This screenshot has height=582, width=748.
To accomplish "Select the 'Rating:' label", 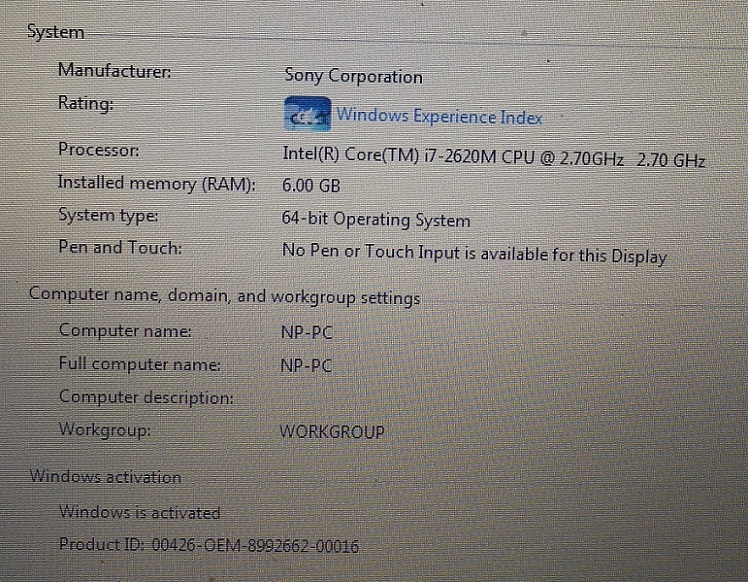I will coord(86,103).
